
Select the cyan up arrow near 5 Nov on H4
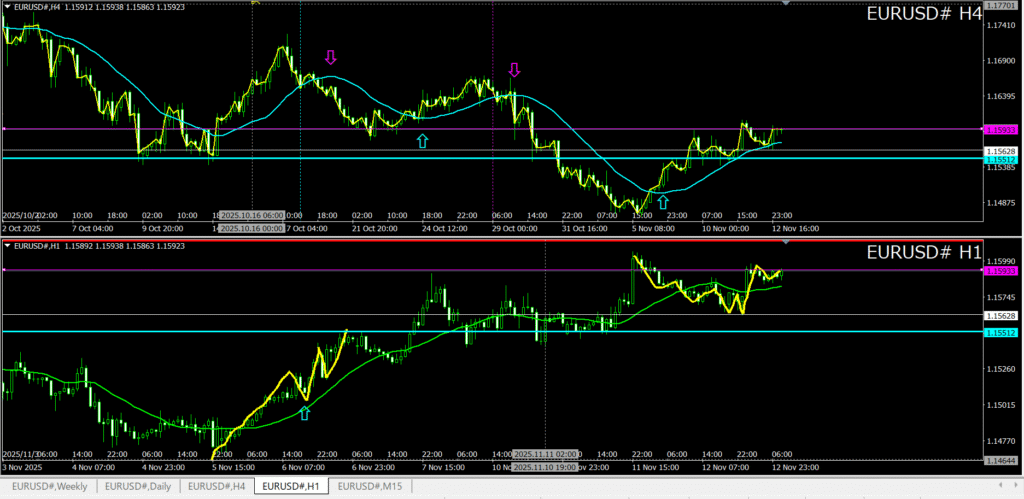[663, 203]
